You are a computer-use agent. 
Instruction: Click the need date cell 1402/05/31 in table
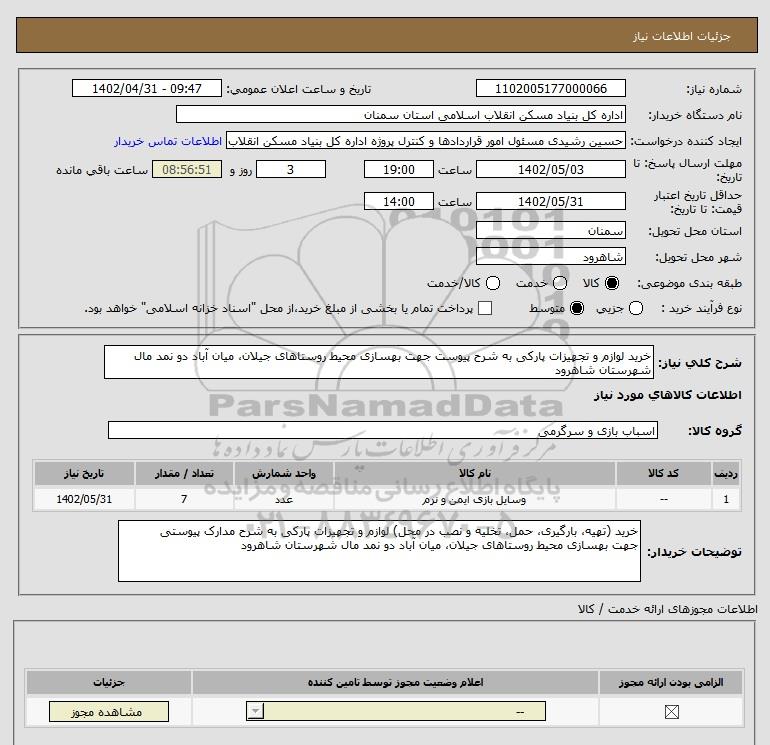[84, 499]
